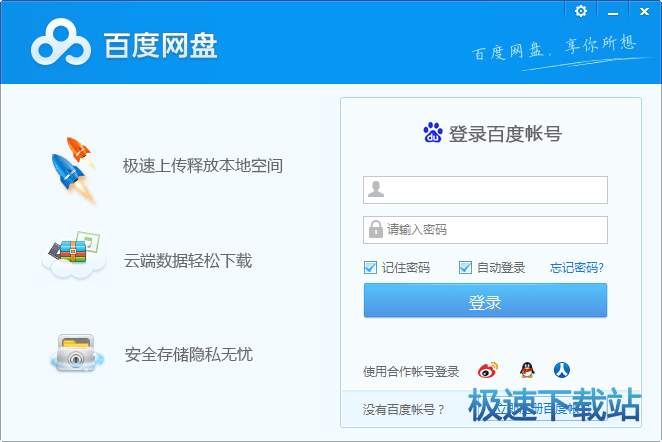Click the Baidu paw logo icon
Screen dimensions: 662x442
tap(433, 133)
